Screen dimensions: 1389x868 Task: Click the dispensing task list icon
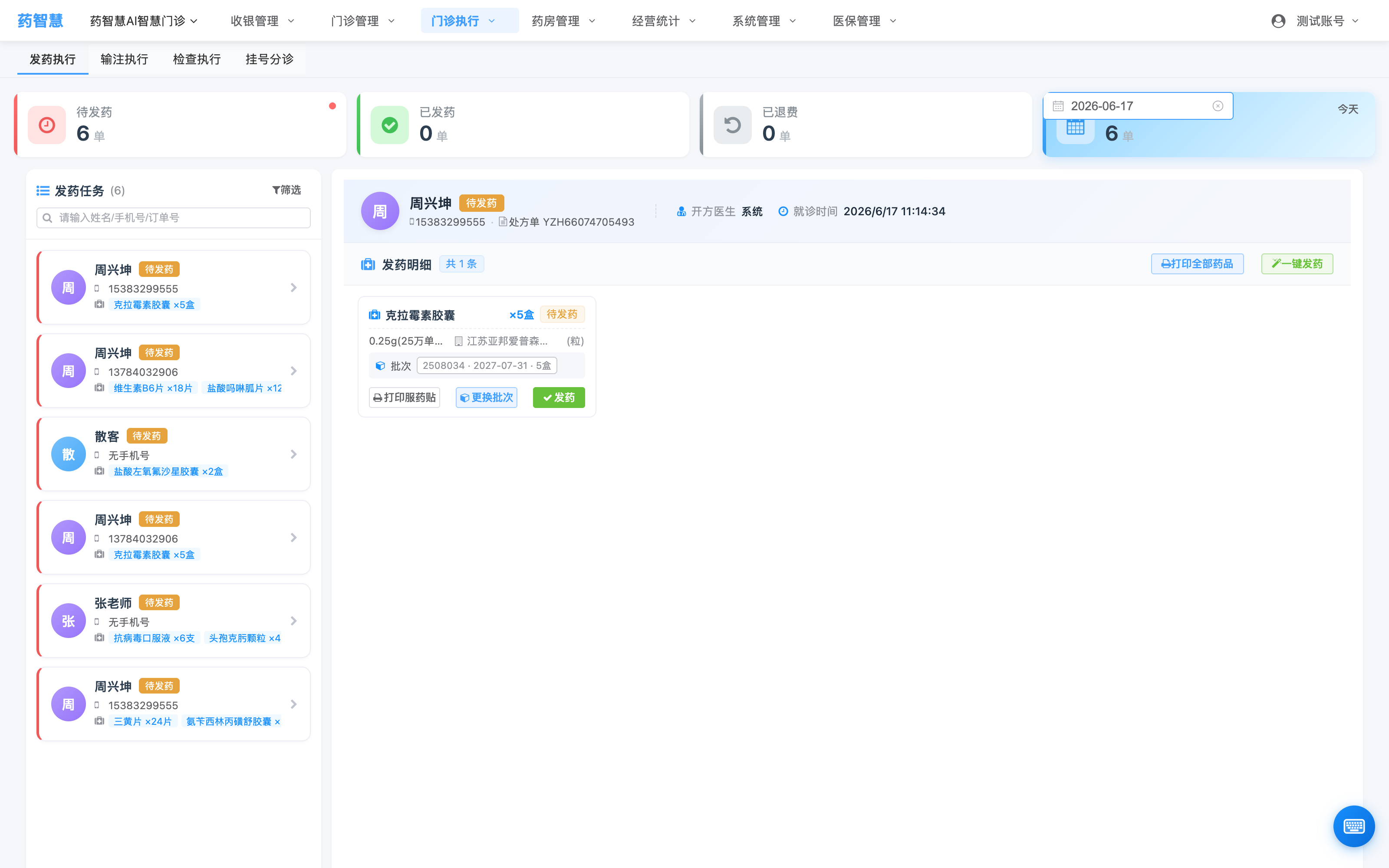(x=43, y=191)
